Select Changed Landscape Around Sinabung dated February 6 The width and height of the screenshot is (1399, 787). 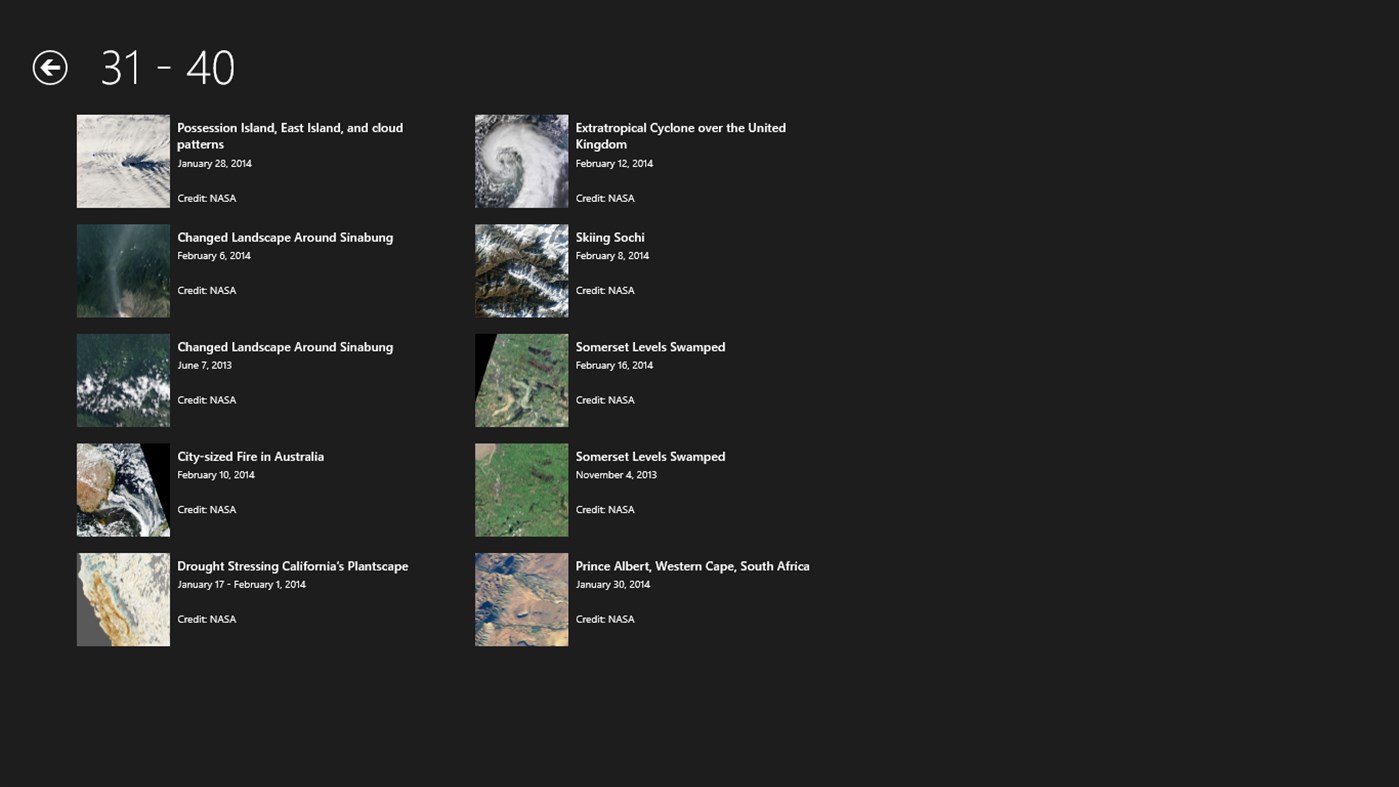tap(285, 237)
